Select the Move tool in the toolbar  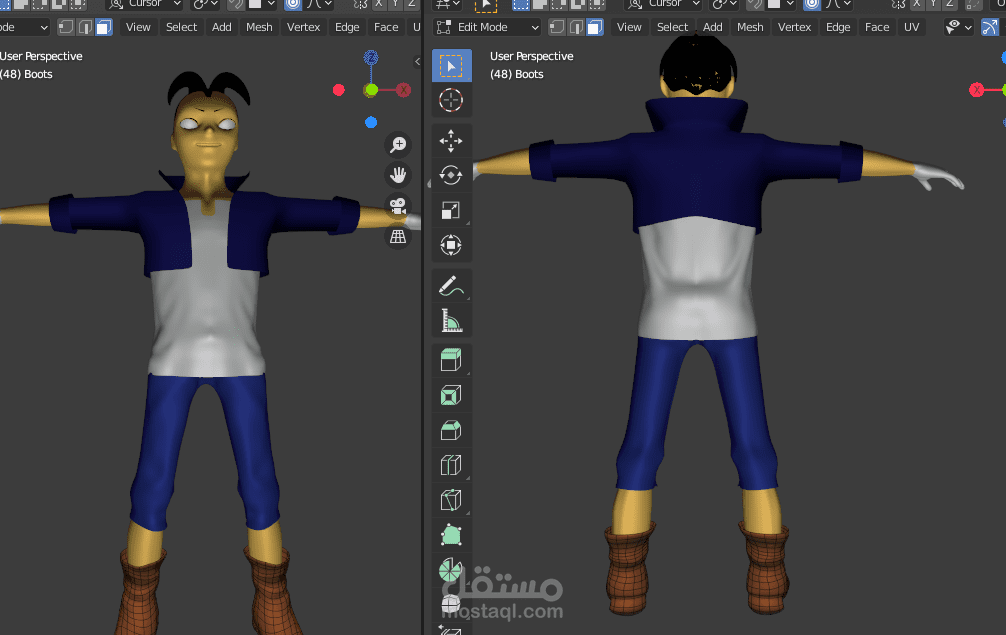451,140
